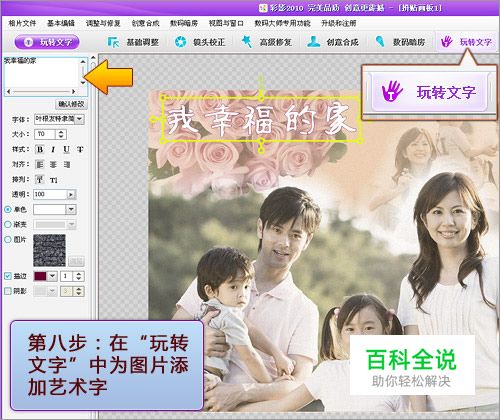Select the 渐变 gradient radio
500x420 pixels.
(x=8, y=224)
